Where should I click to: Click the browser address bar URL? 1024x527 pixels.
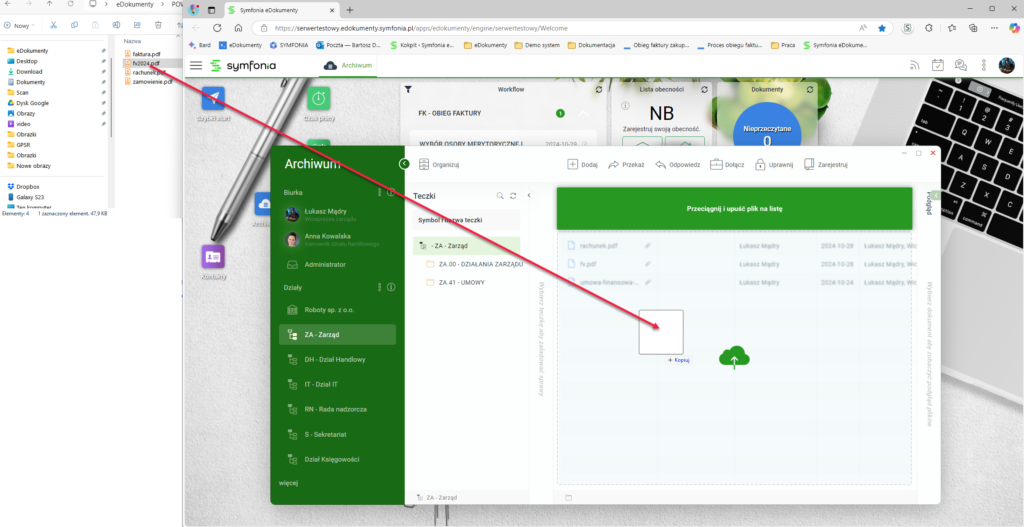tap(421, 28)
